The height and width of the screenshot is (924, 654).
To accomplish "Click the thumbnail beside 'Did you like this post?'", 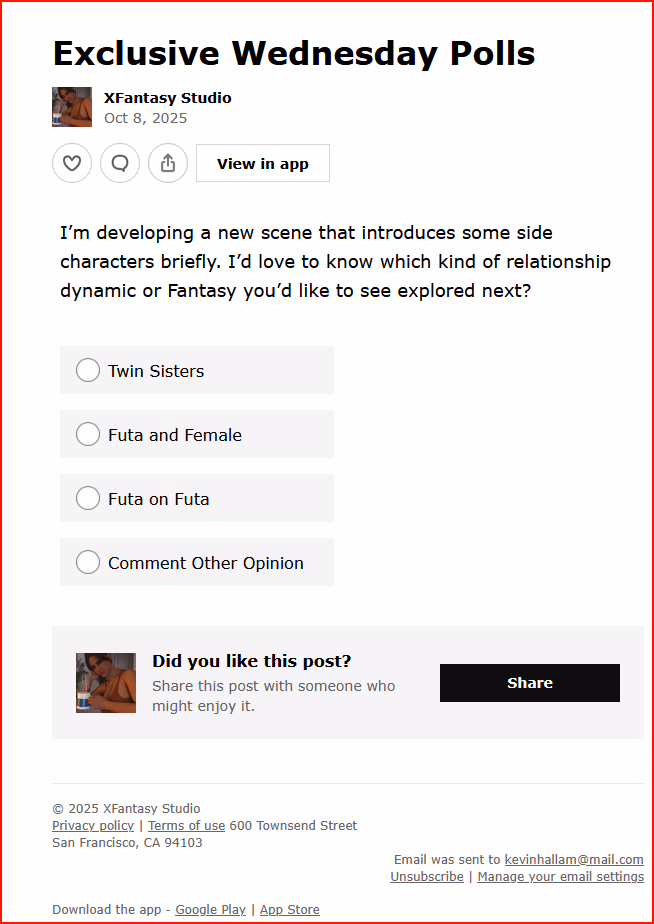I will pyautogui.click(x=106, y=683).
